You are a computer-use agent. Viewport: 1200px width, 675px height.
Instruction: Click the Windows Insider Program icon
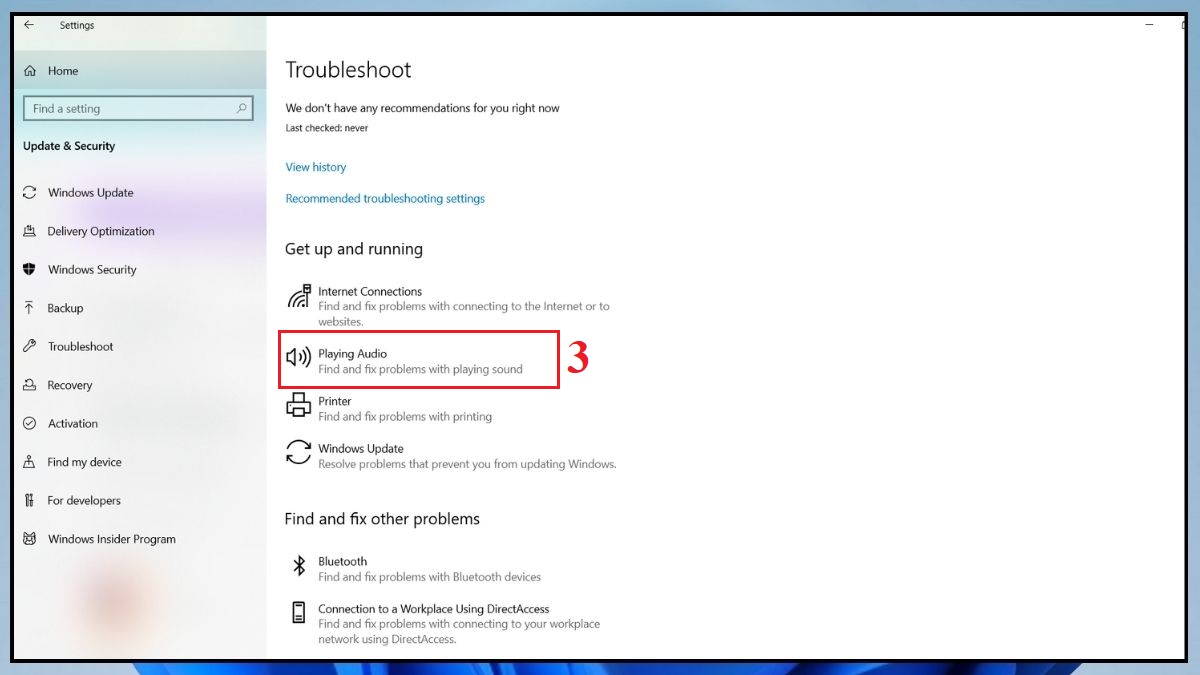[30, 539]
